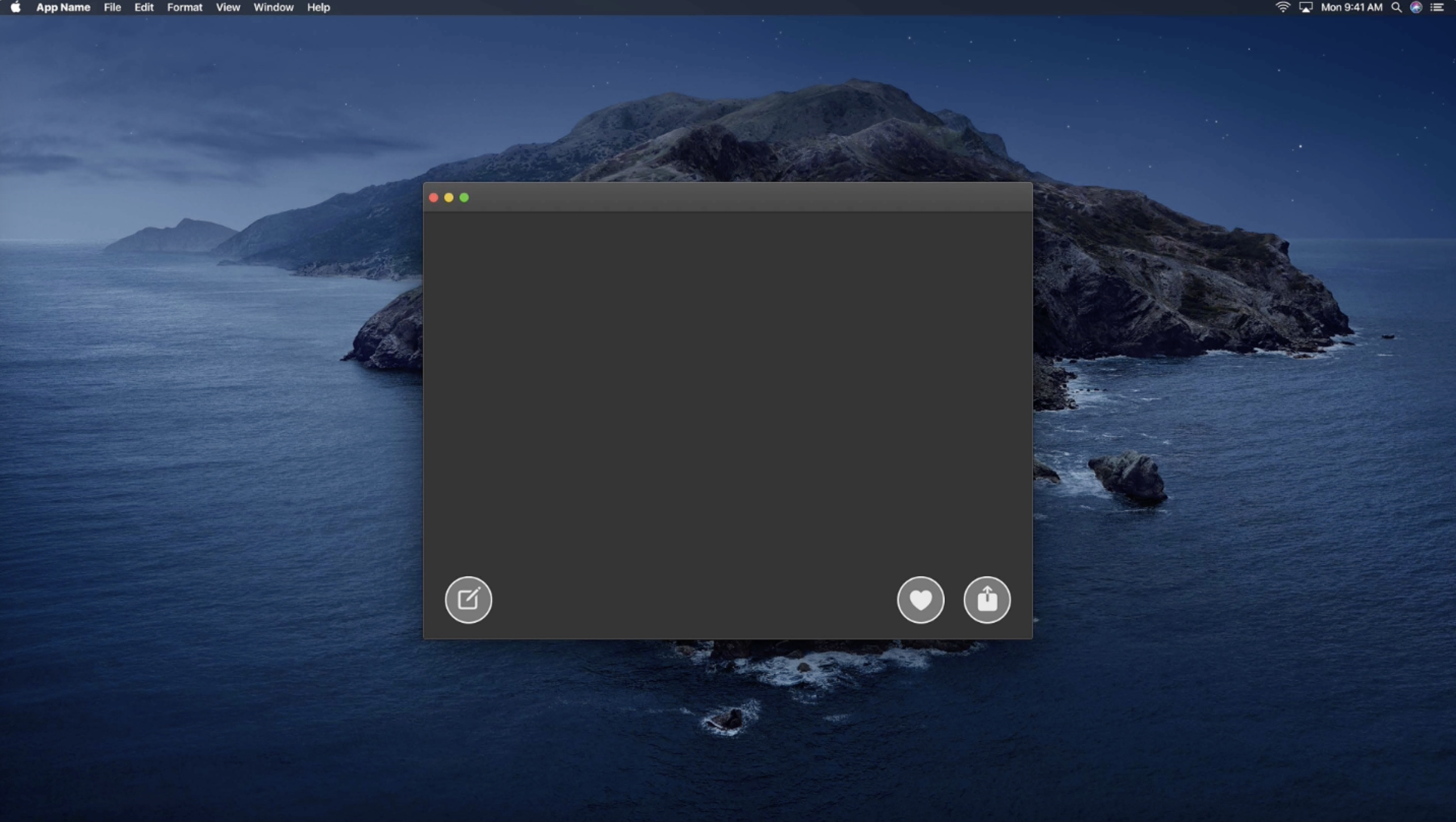Click the Siri icon
This screenshot has height=822, width=1456.
point(1416,7)
